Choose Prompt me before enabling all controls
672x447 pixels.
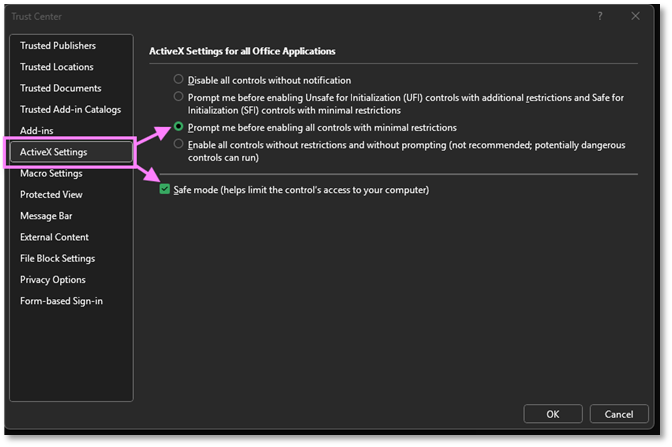pos(179,128)
